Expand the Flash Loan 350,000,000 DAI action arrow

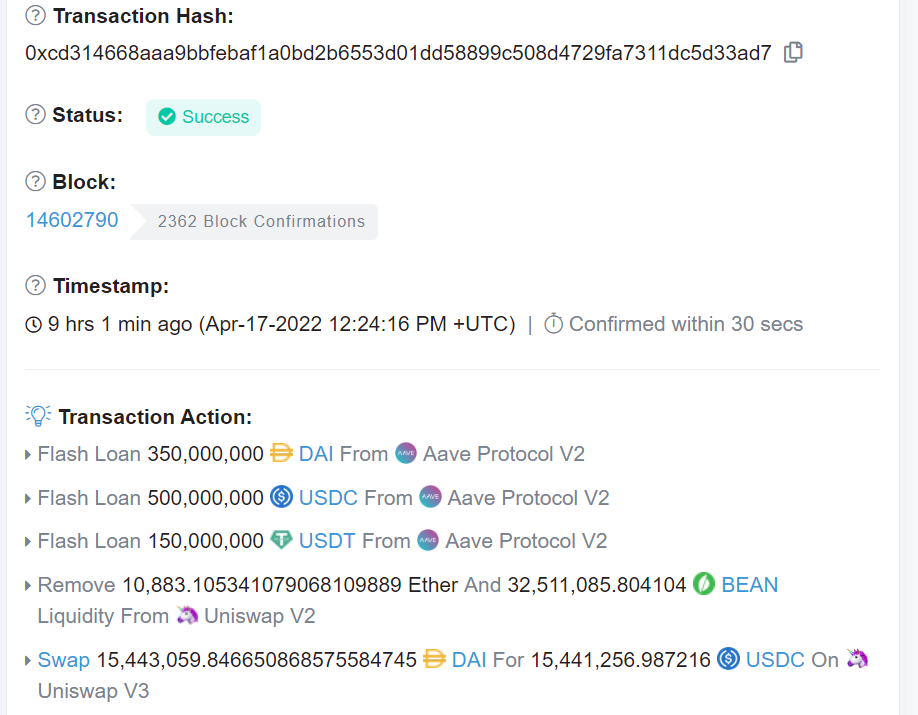coord(28,455)
